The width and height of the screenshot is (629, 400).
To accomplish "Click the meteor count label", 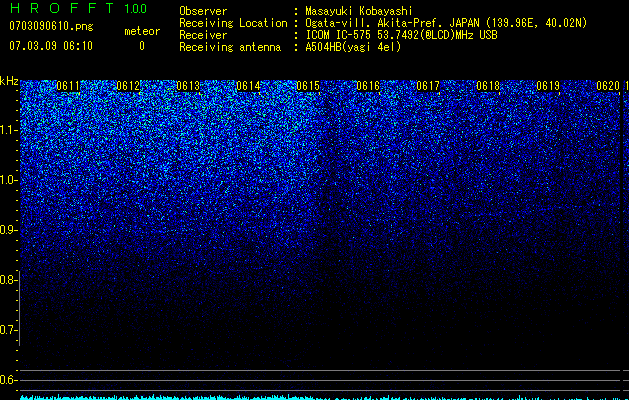I will pyautogui.click(x=142, y=31).
